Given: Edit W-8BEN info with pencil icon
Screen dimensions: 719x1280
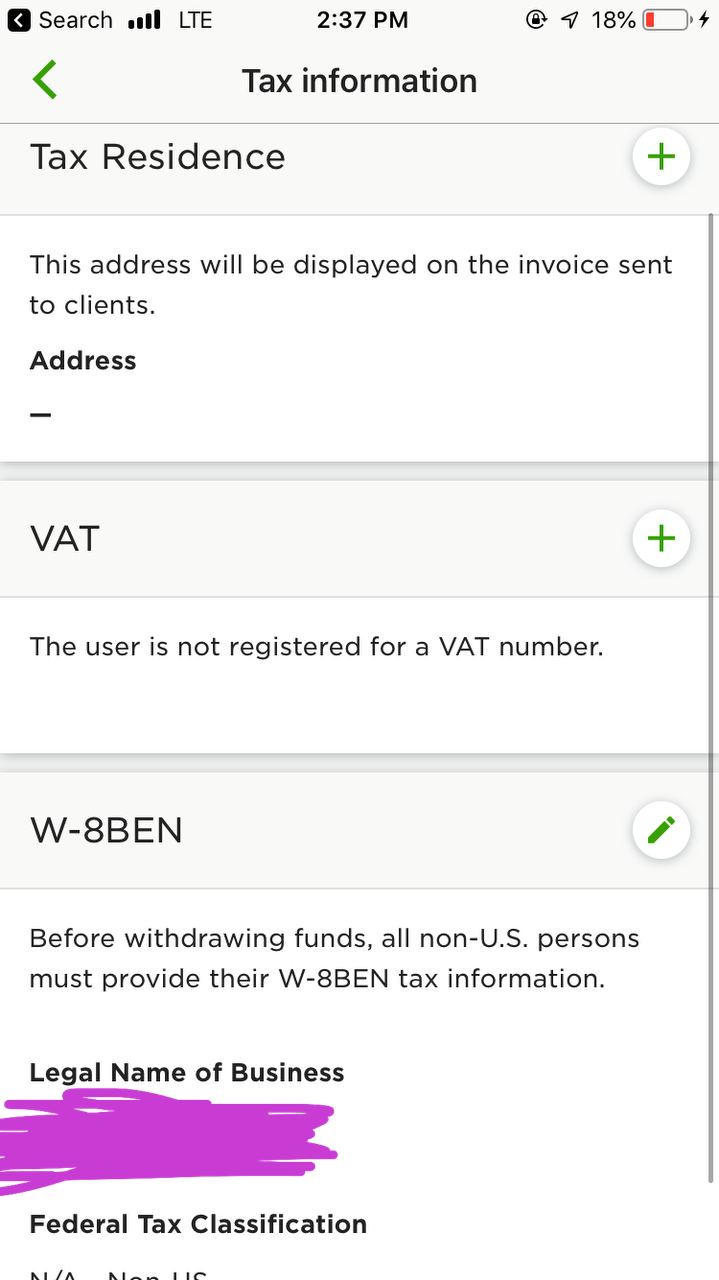Looking at the screenshot, I should click(x=661, y=830).
